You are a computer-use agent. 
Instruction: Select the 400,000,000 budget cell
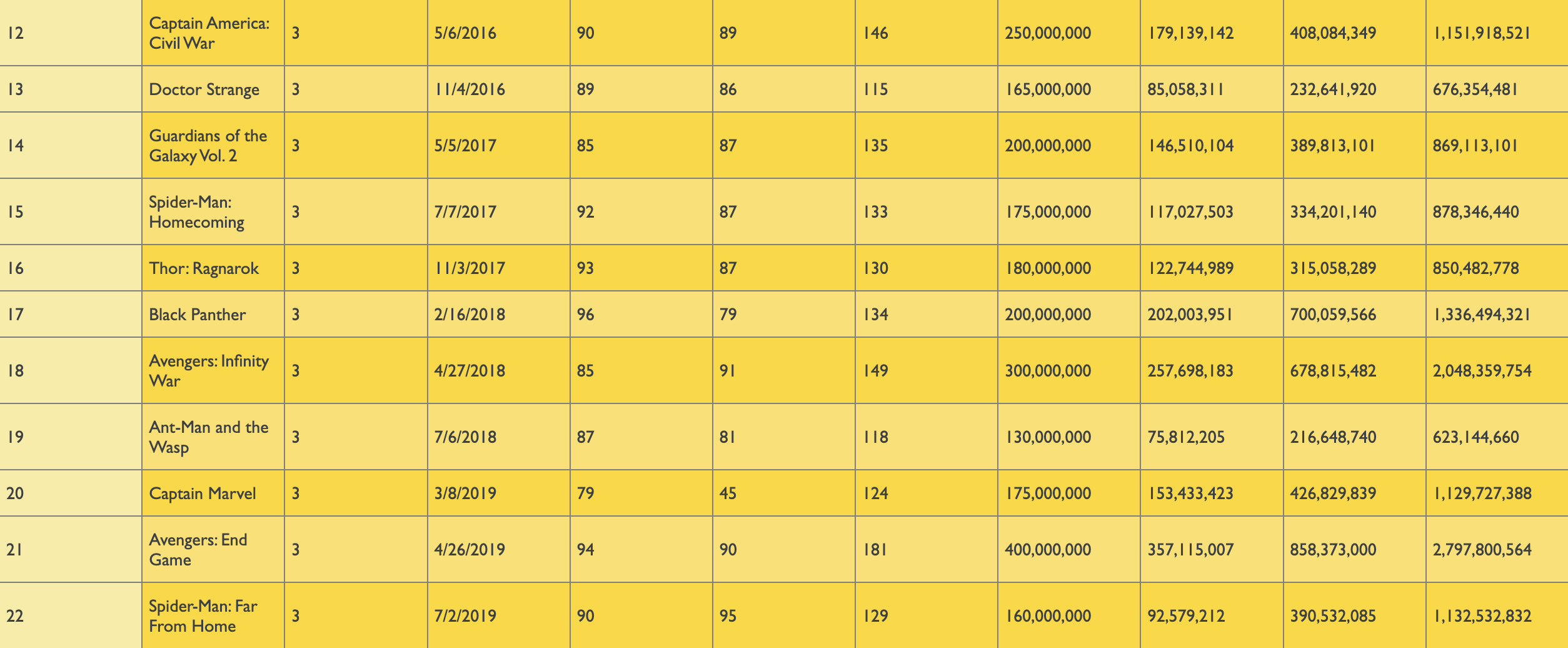[x=1068, y=550]
